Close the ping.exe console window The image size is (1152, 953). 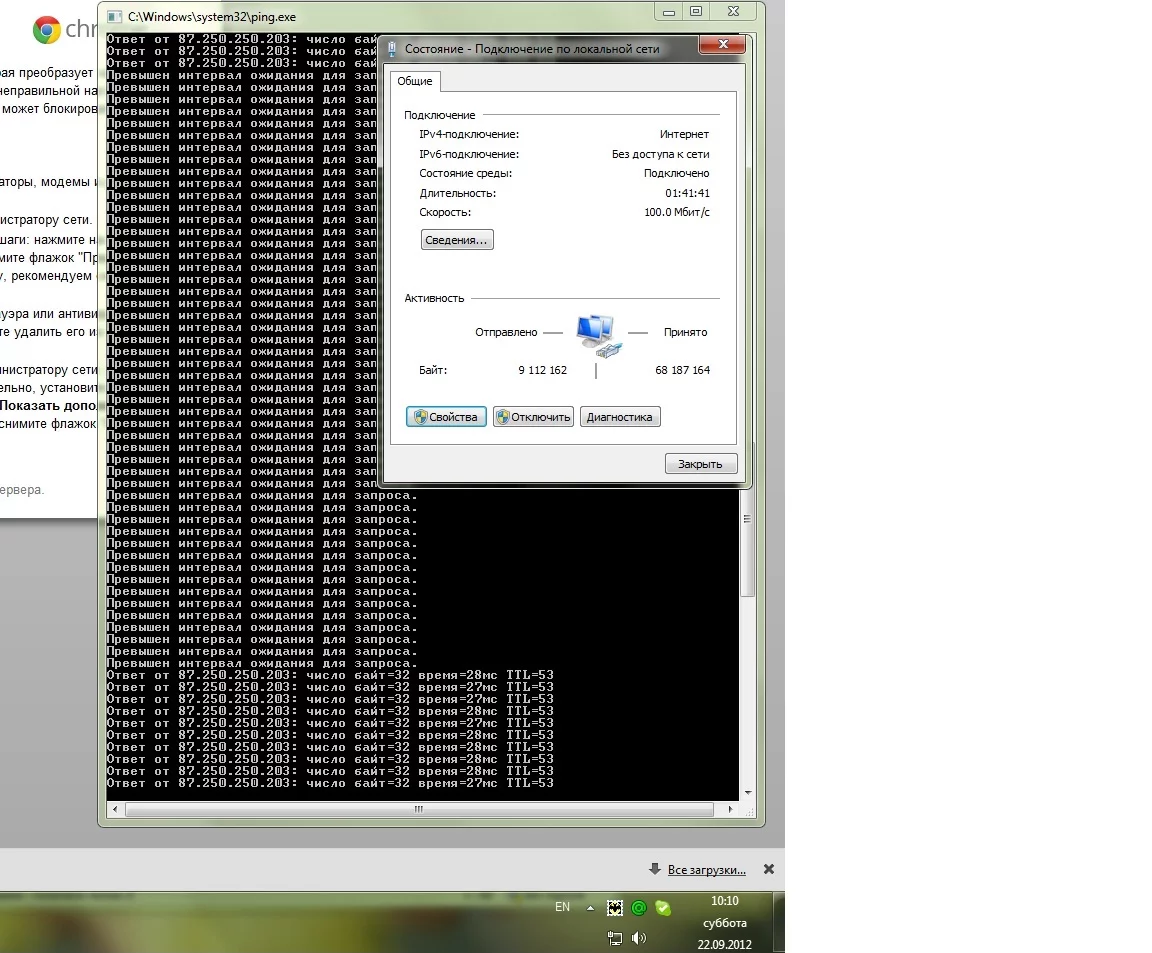733,12
